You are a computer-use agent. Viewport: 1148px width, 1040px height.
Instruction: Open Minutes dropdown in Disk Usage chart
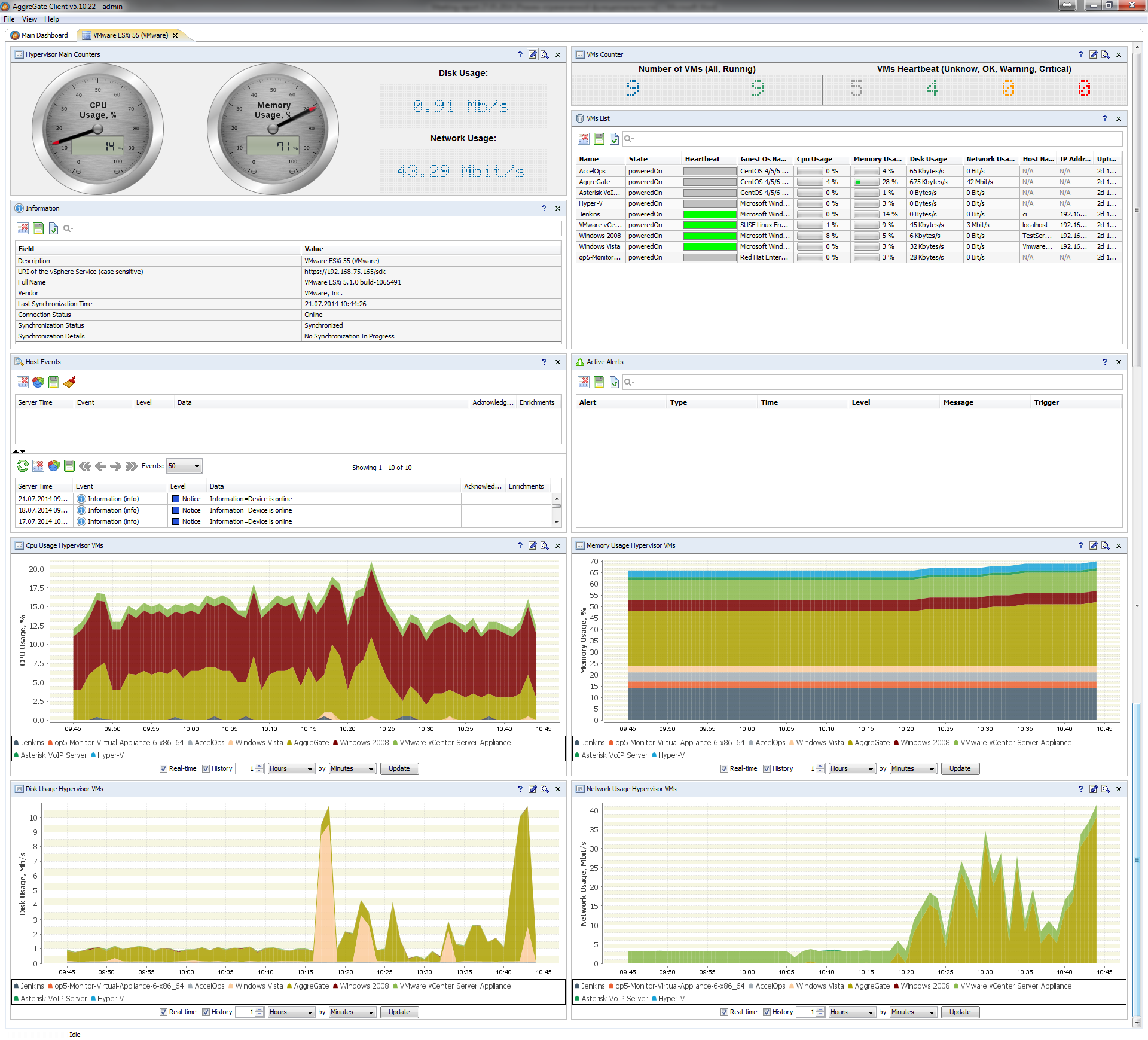pos(352,1012)
